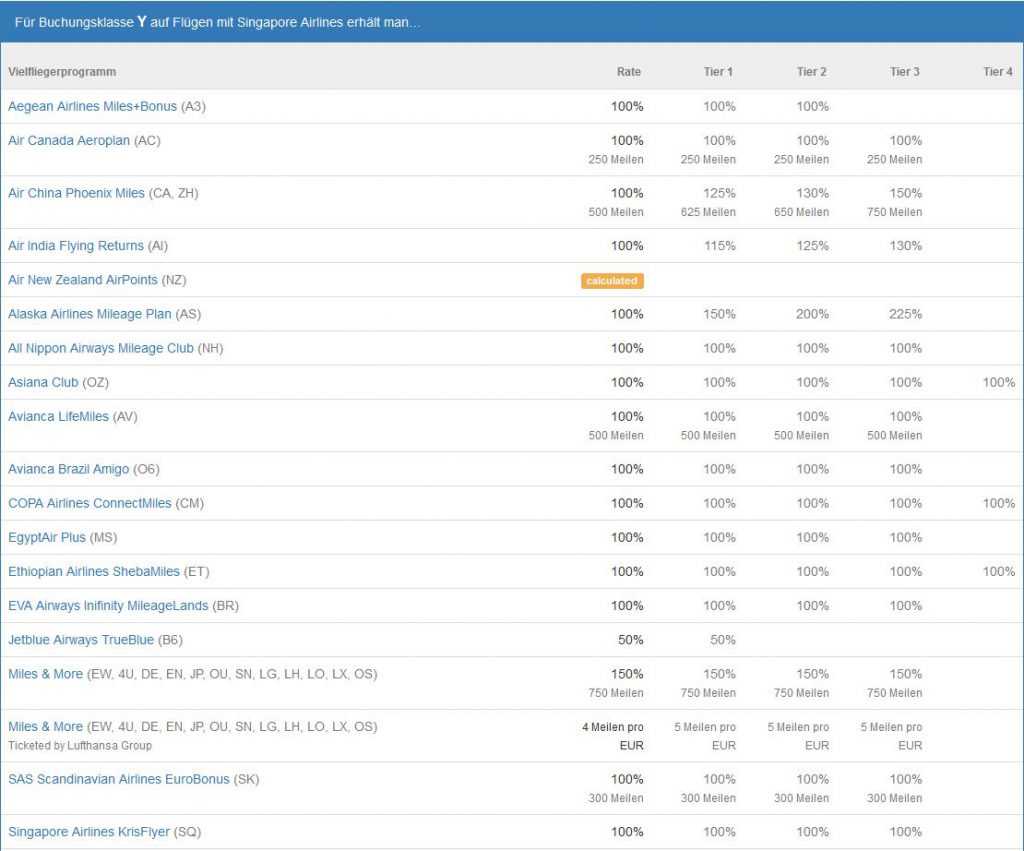The width and height of the screenshot is (1024, 851).
Task: Select '625 Meilen' in Air China row
Action: pyautogui.click(x=708, y=212)
